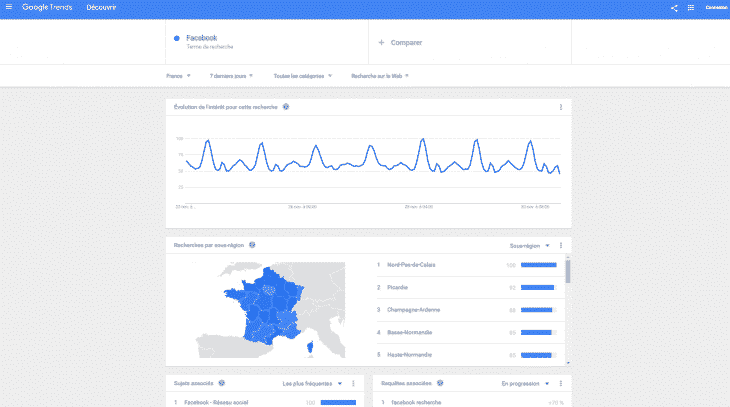This screenshot has width=730, height=407.
Task: Open the Sous-région dropdown
Action: coord(529,245)
